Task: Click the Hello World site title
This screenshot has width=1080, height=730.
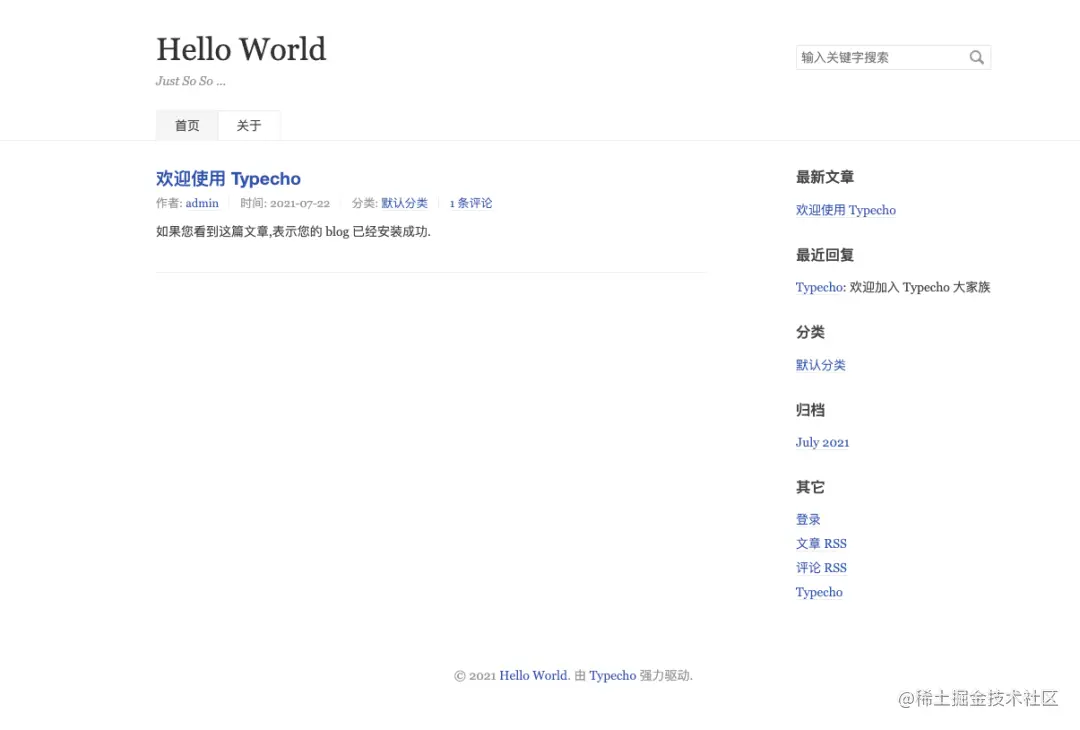Action: [241, 49]
